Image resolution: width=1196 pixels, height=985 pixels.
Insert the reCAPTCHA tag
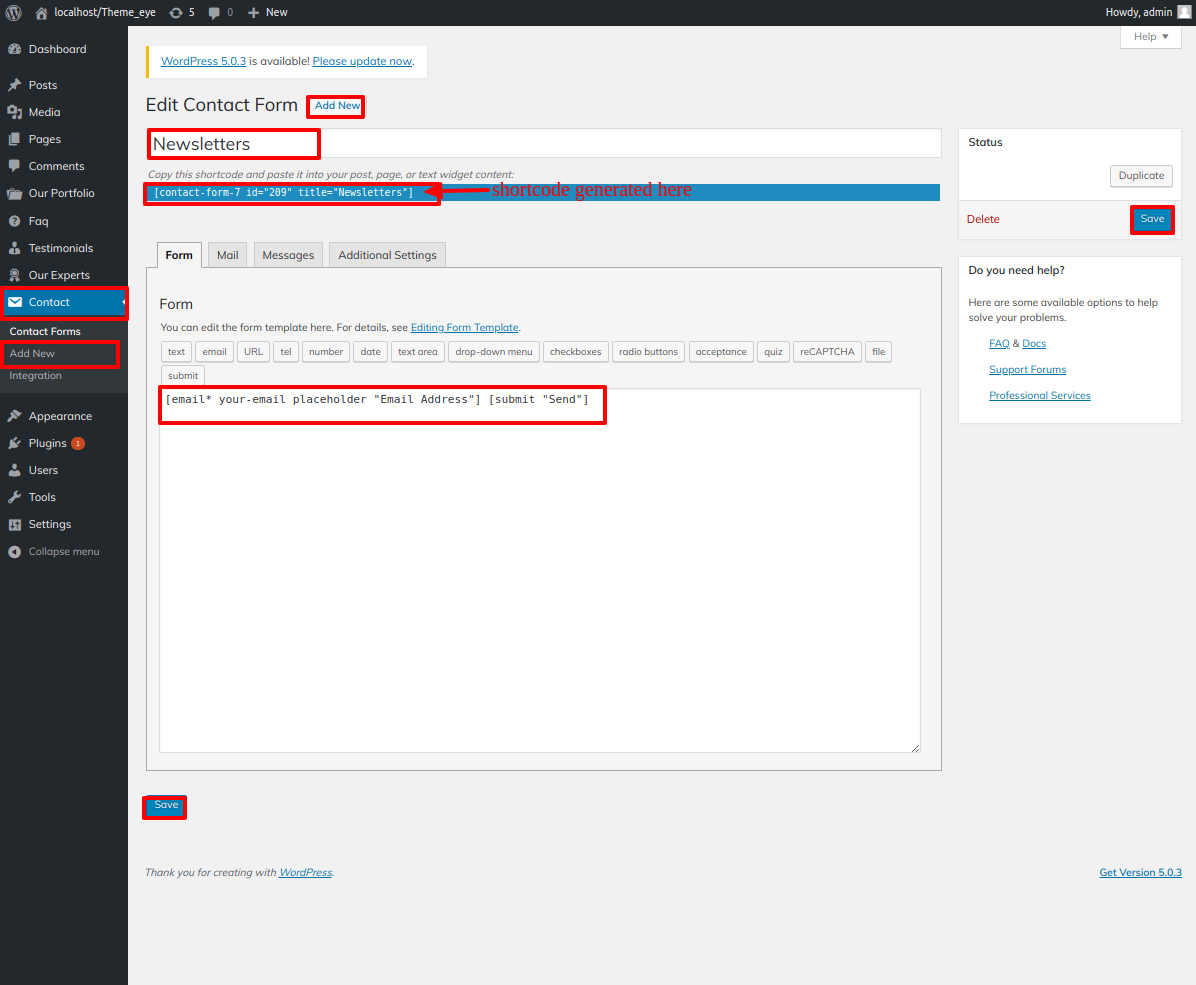coord(828,352)
